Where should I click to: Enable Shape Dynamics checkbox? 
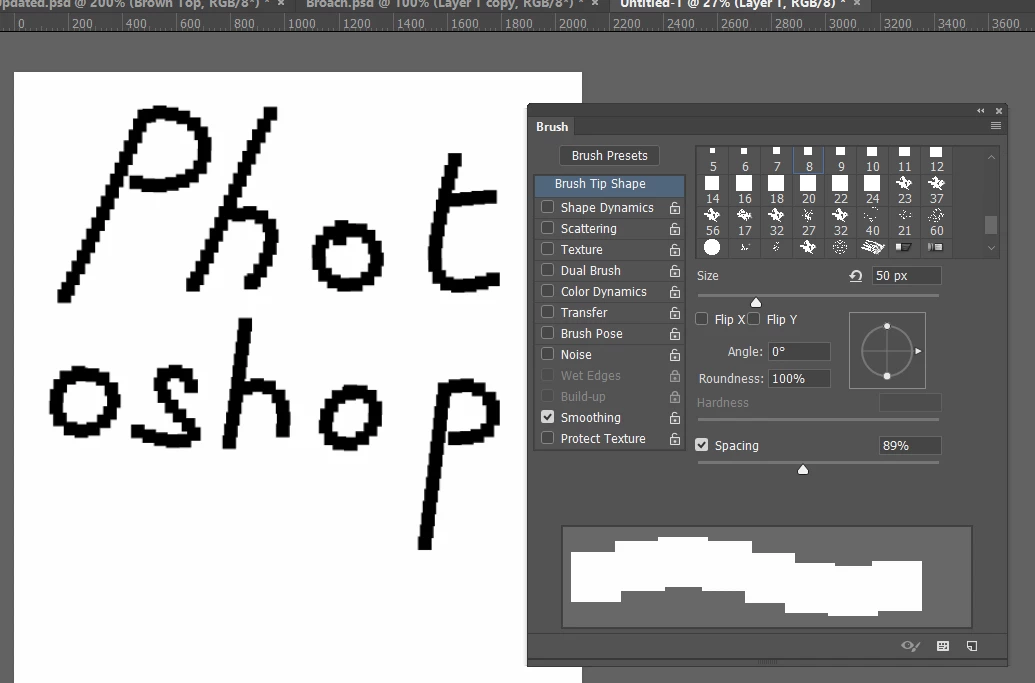click(547, 207)
